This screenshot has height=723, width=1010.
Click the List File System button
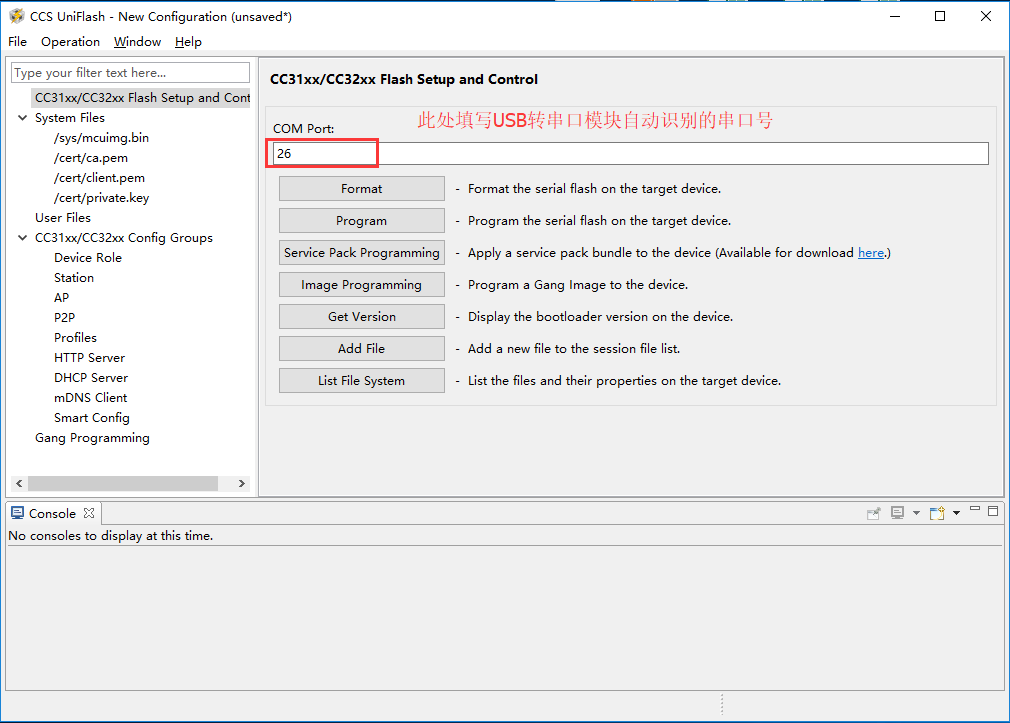[x=361, y=381]
